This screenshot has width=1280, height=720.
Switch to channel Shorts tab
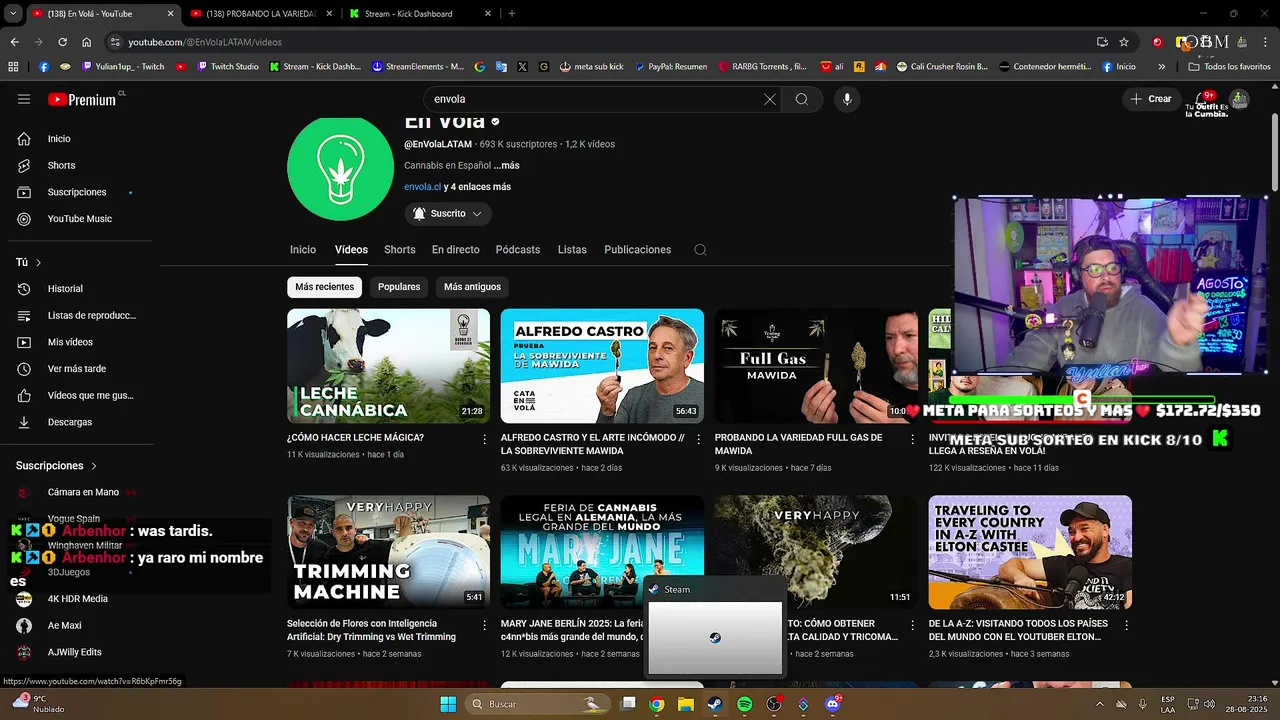click(399, 250)
